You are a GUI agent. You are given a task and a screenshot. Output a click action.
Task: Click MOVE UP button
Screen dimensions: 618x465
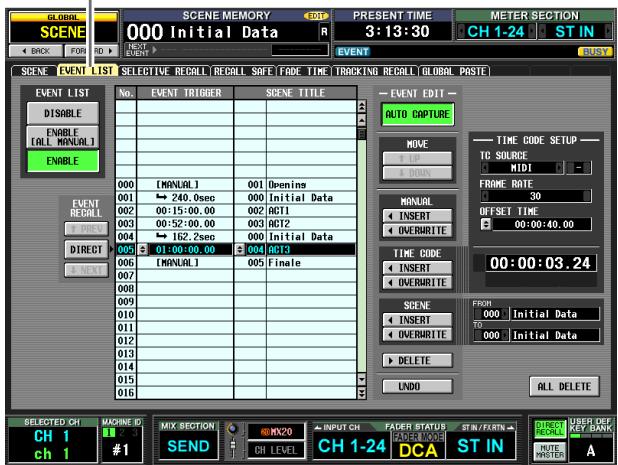coord(417,158)
